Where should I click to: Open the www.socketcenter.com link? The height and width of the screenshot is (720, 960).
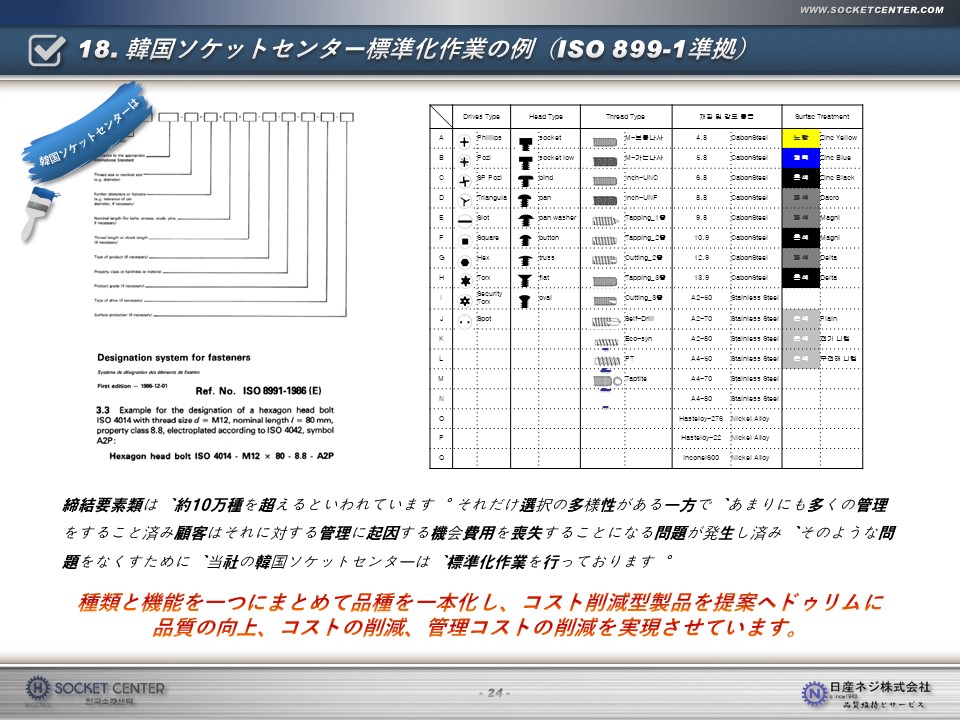(871, 10)
